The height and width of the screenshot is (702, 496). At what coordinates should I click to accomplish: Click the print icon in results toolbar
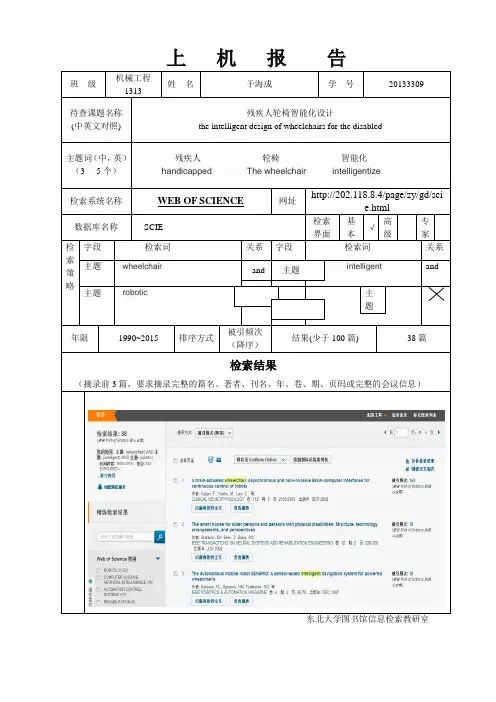click(x=211, y=460)
